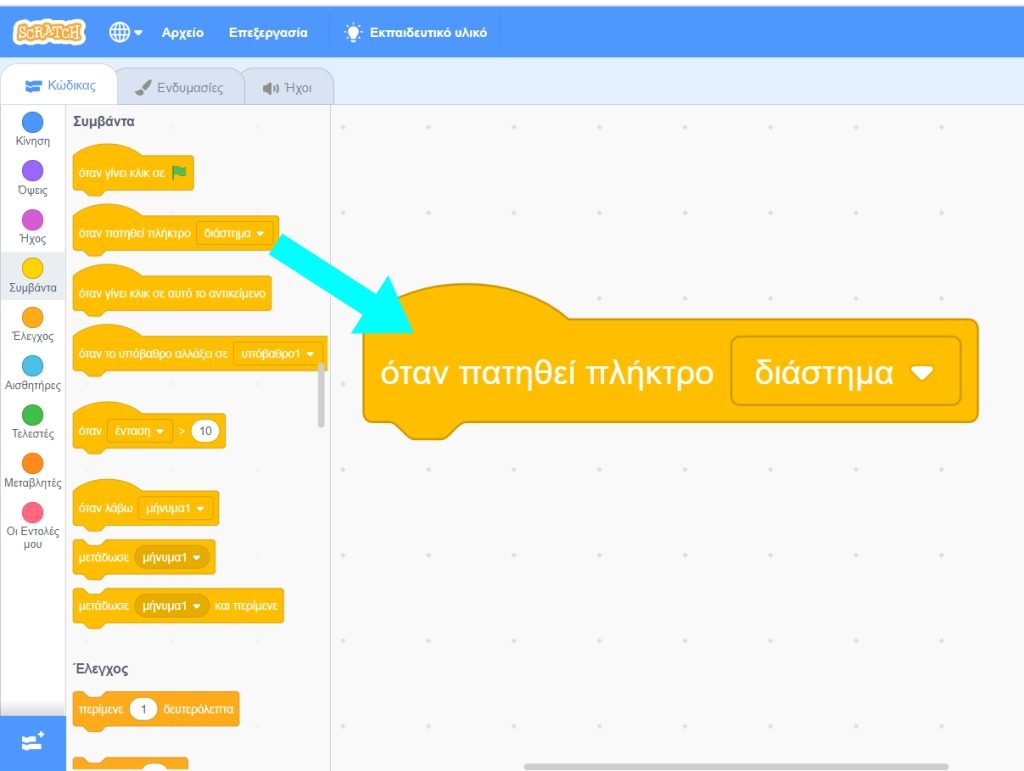Viewport: 1024px width, 771px height.
Task: Open Εκπαιδευτικό υλικό tutorials
Action: 415,33
